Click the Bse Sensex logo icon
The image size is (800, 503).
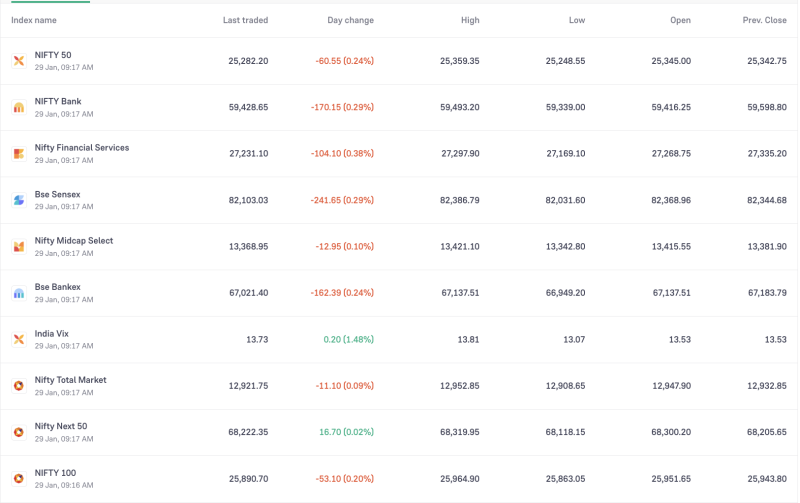[x=18, y=200]
